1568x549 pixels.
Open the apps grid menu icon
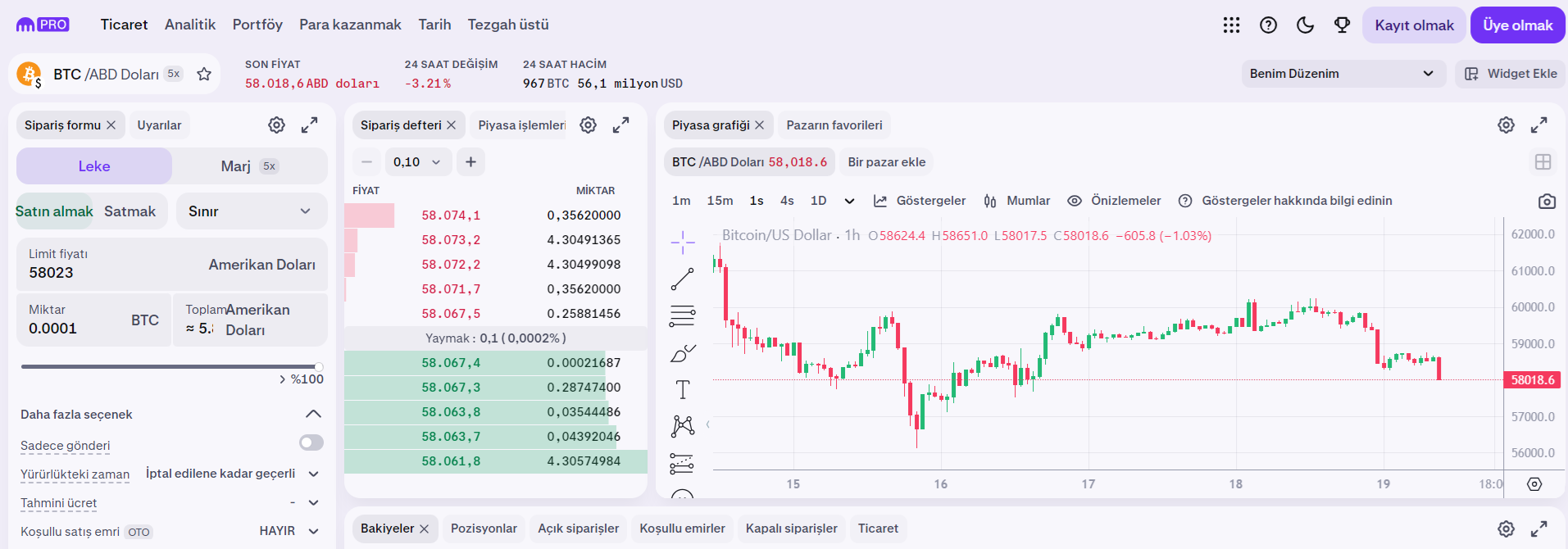(1231, 25)
